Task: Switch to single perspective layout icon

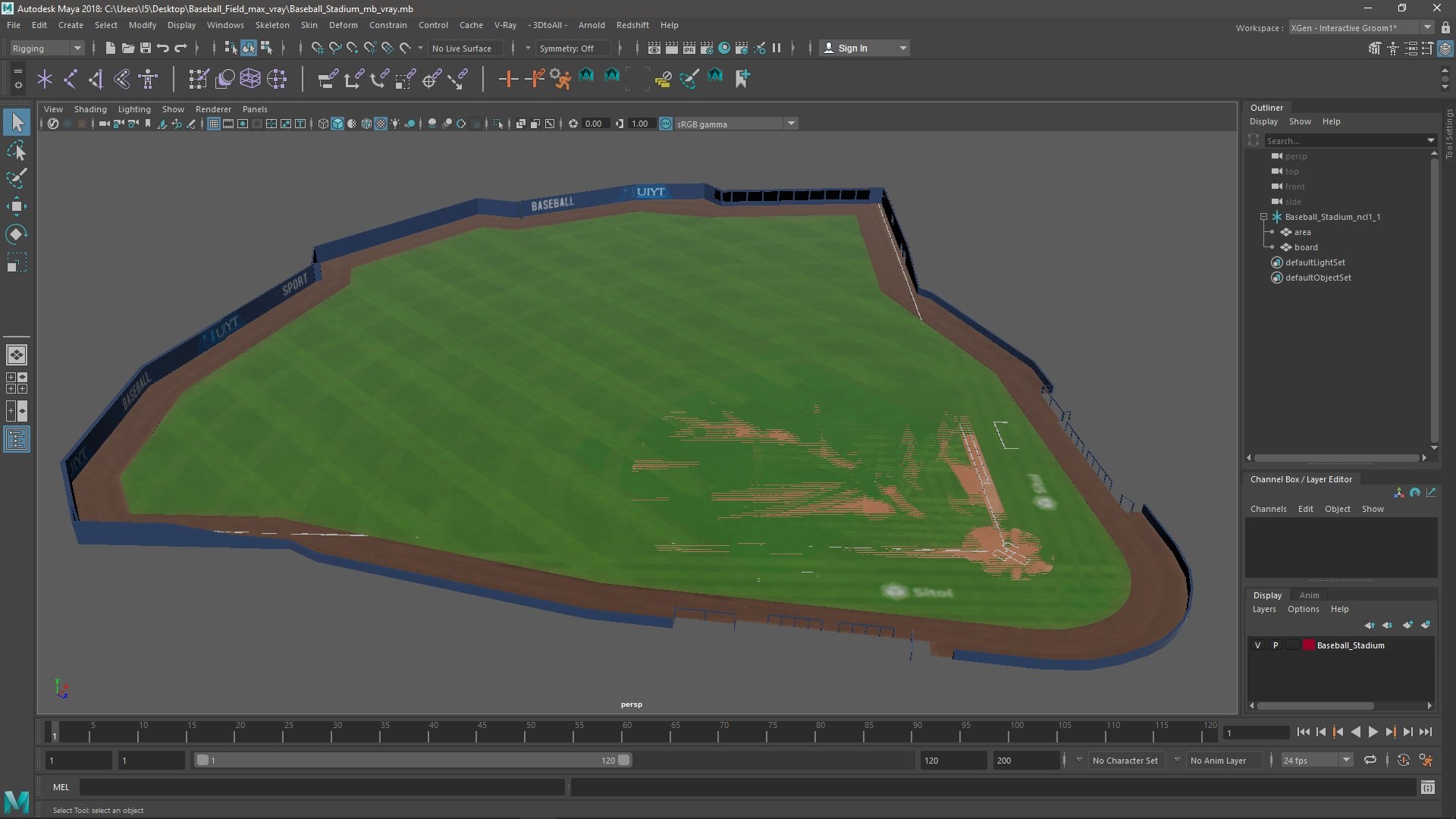Action: (16, 354)
